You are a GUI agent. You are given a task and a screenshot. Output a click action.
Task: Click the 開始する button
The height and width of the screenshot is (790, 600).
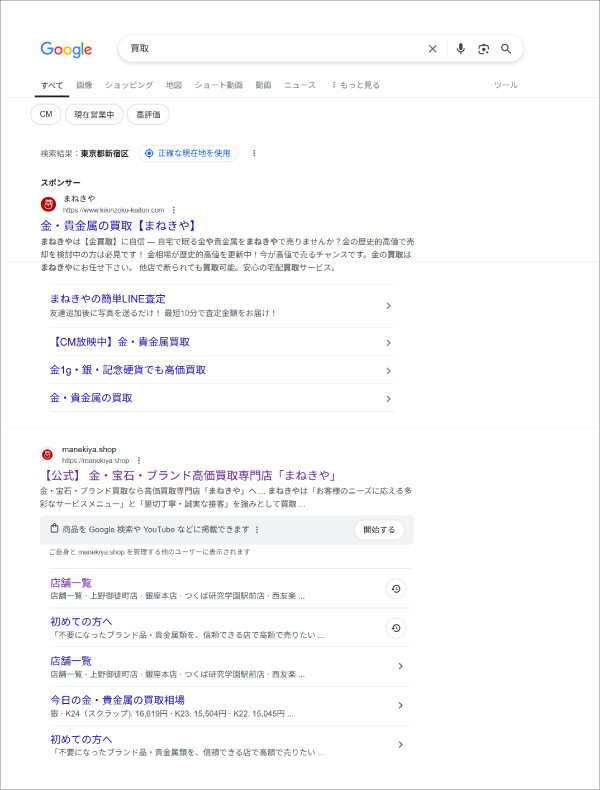[x=379, y=530]
